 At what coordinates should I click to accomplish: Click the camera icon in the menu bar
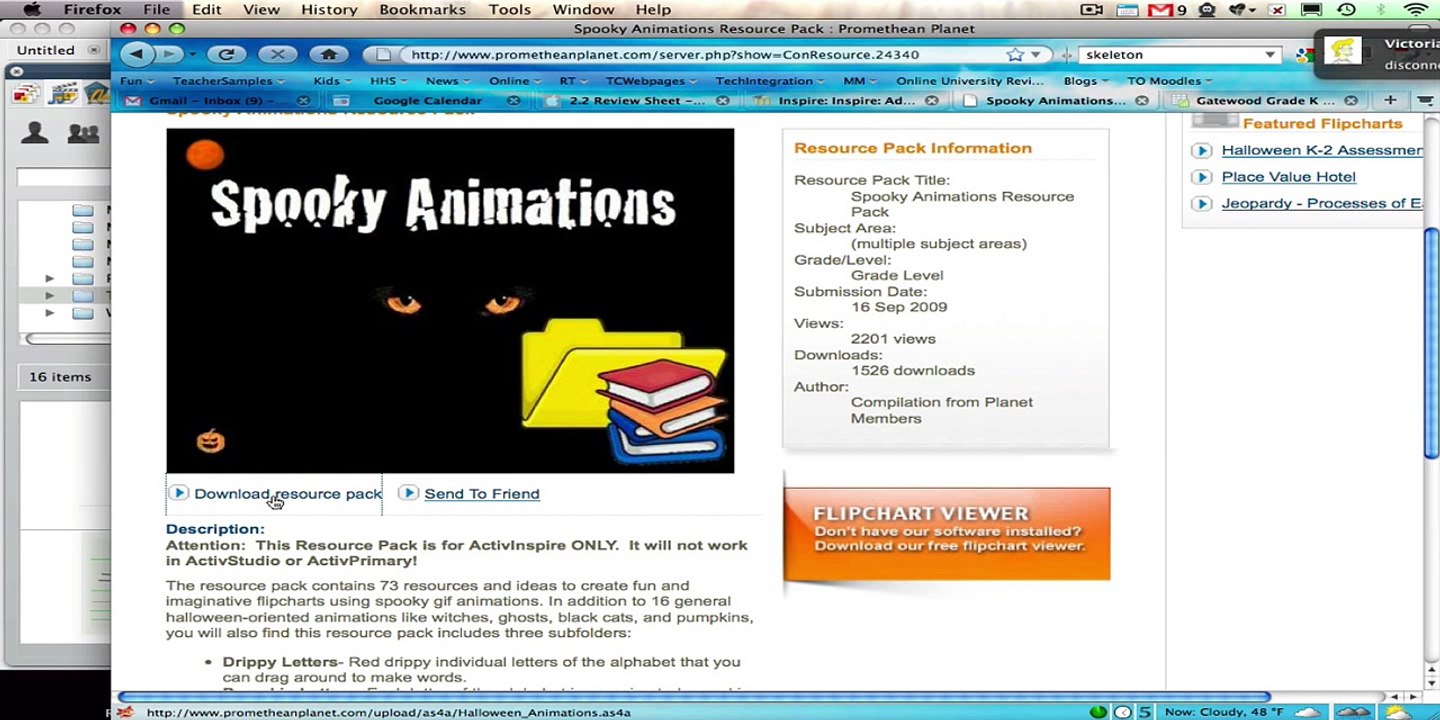1092,10
